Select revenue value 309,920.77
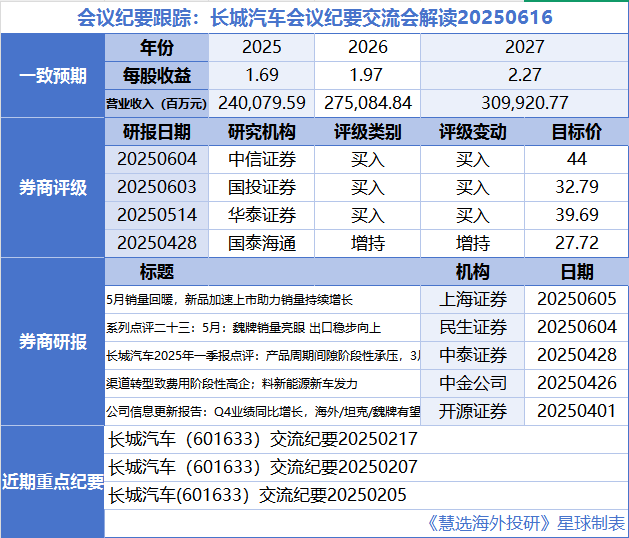Screen dimensions: 629x538 tap(524, 104)
